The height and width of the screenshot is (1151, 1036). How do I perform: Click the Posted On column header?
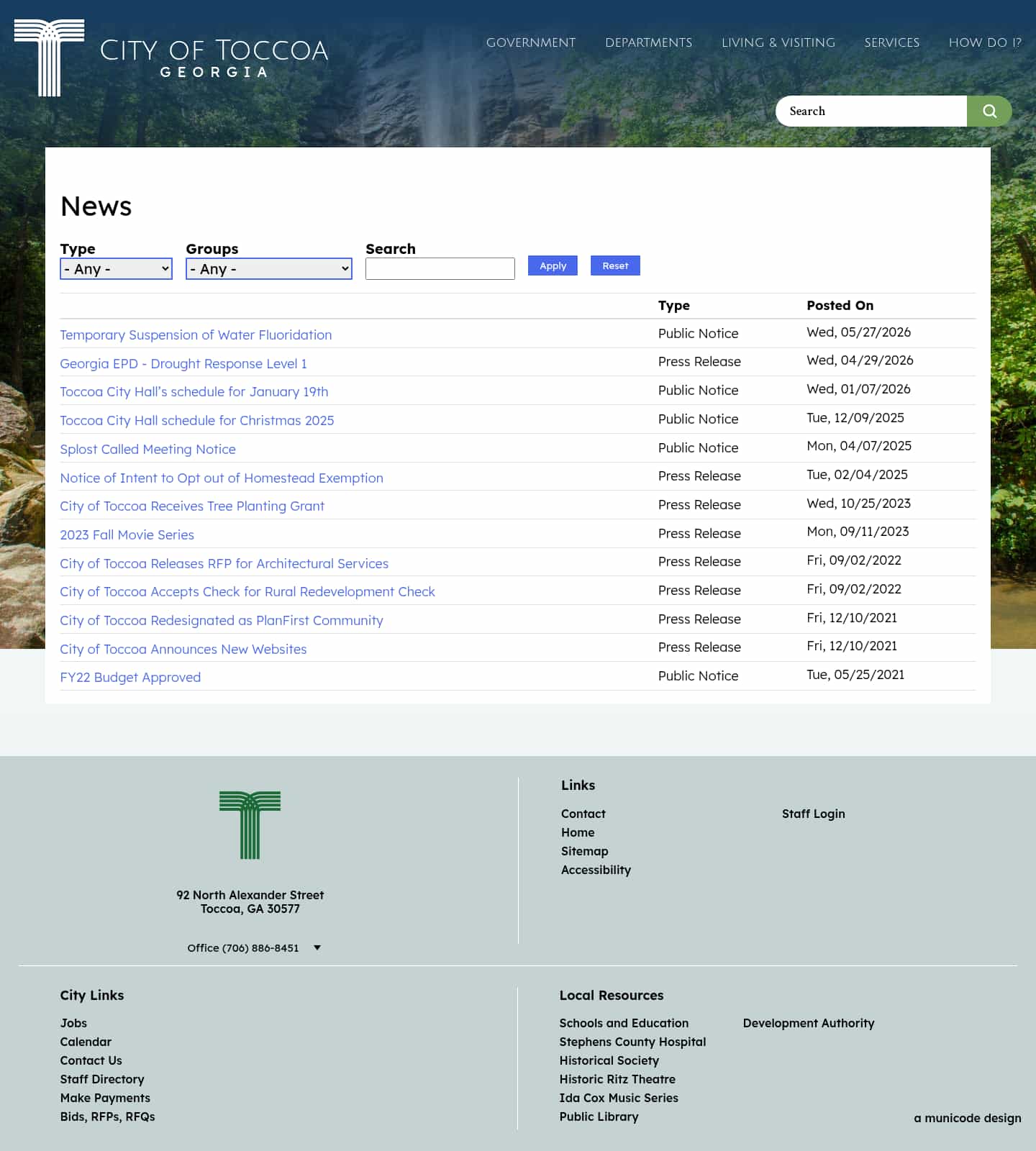pos(840,305)
